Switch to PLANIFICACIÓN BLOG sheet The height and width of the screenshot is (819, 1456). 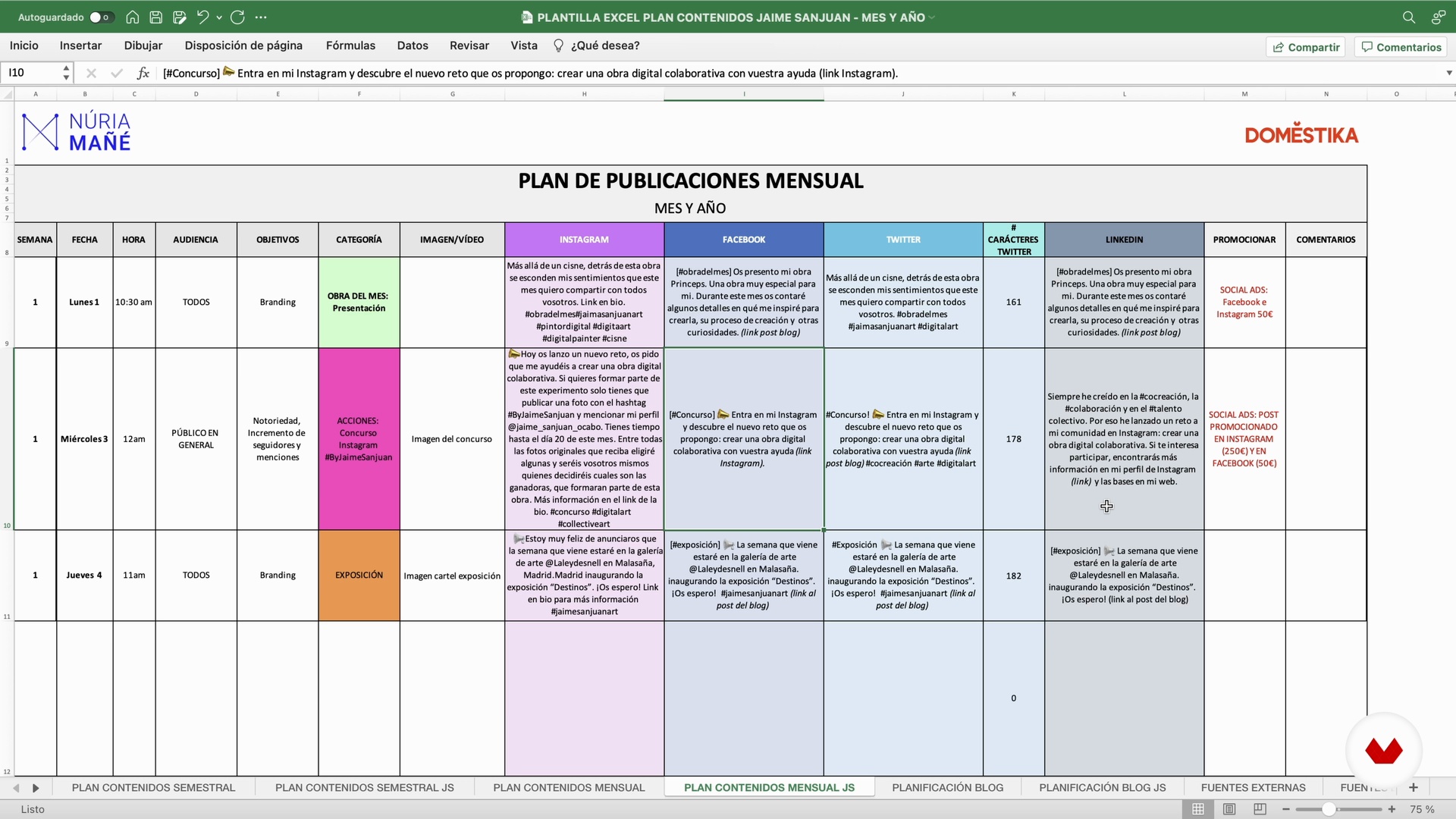tap(948, 788)
